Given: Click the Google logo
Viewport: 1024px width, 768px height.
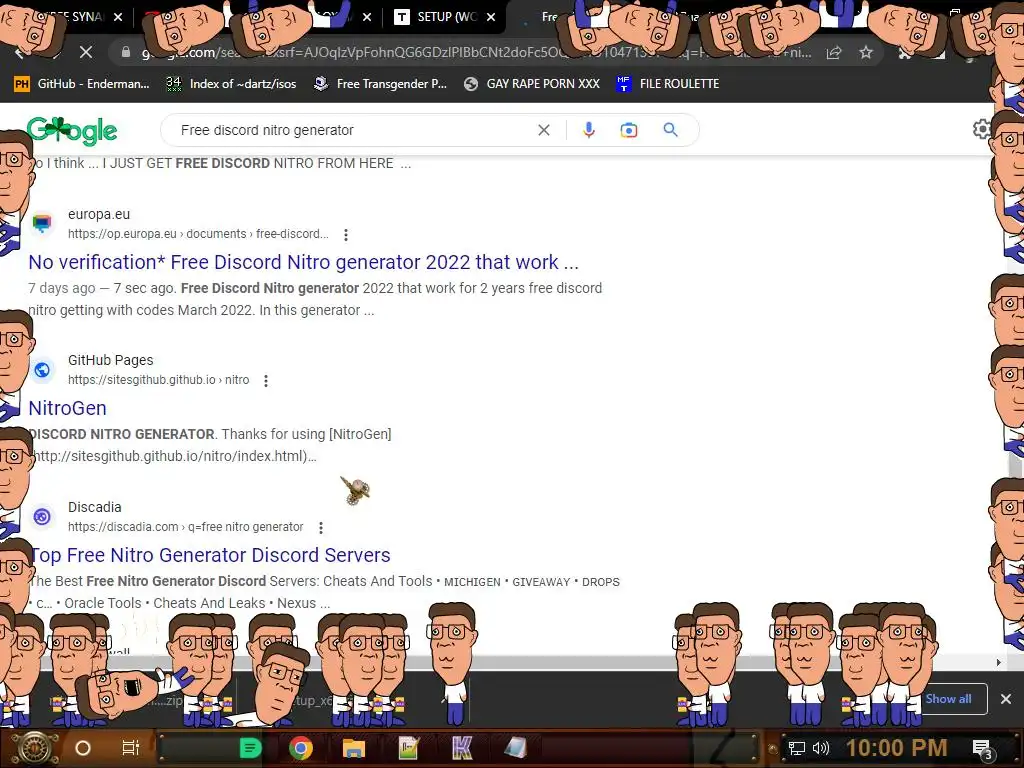Looking at the screenshot, I should [x=72, y=131].
